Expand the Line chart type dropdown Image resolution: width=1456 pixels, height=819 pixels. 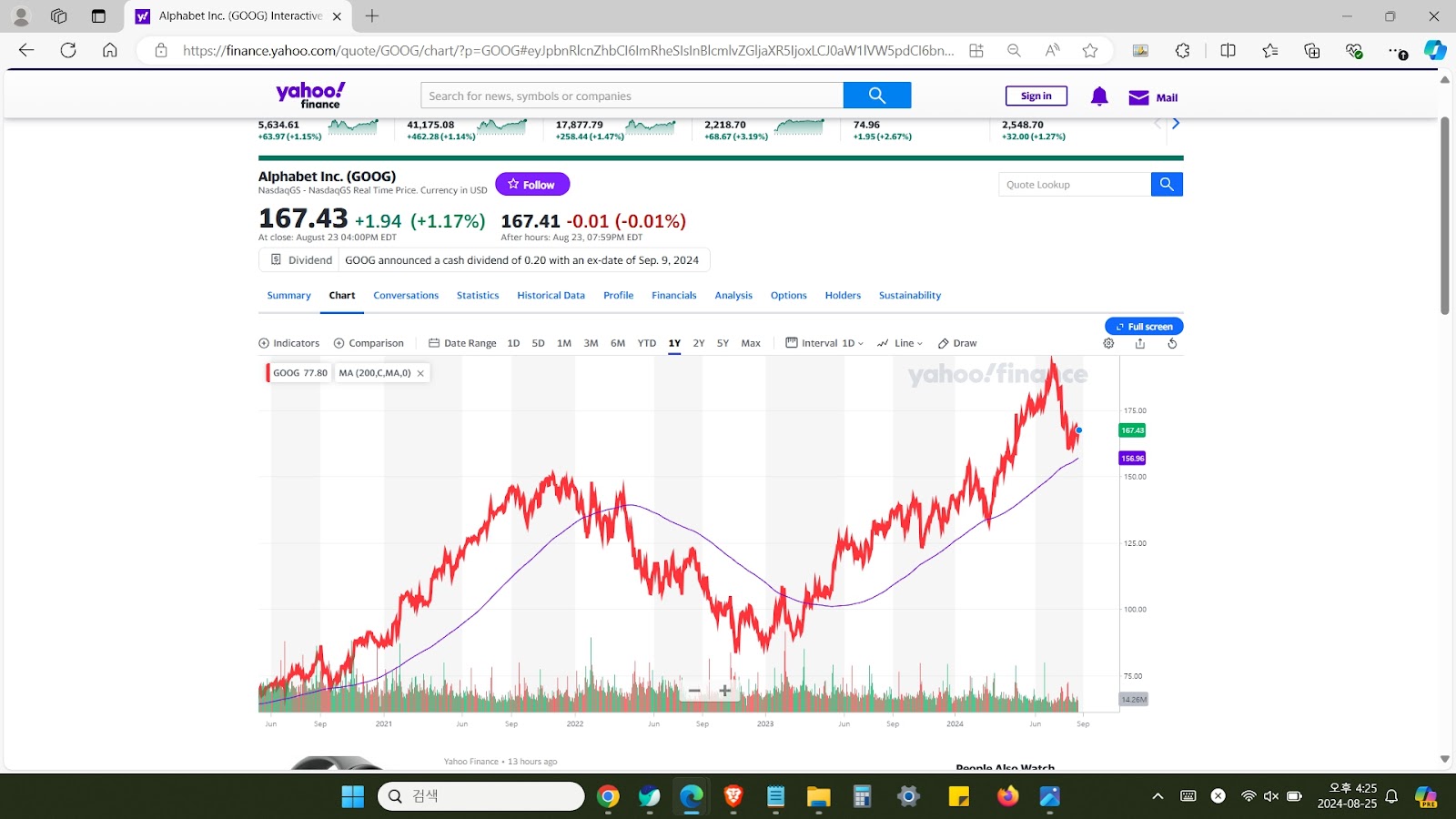pos(900,343)
